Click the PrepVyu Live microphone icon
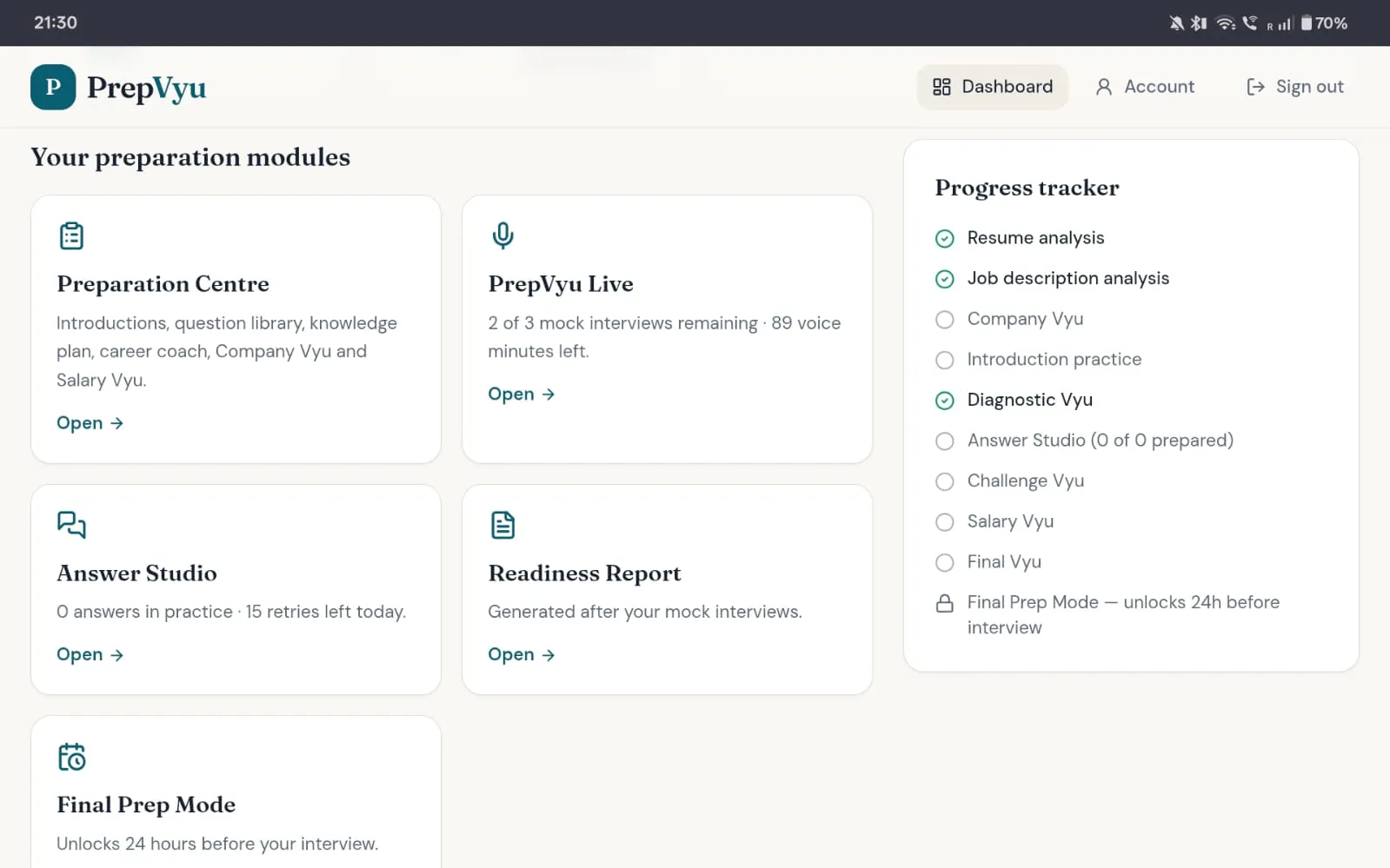The image size is (1390, 868). pos(502,235)
